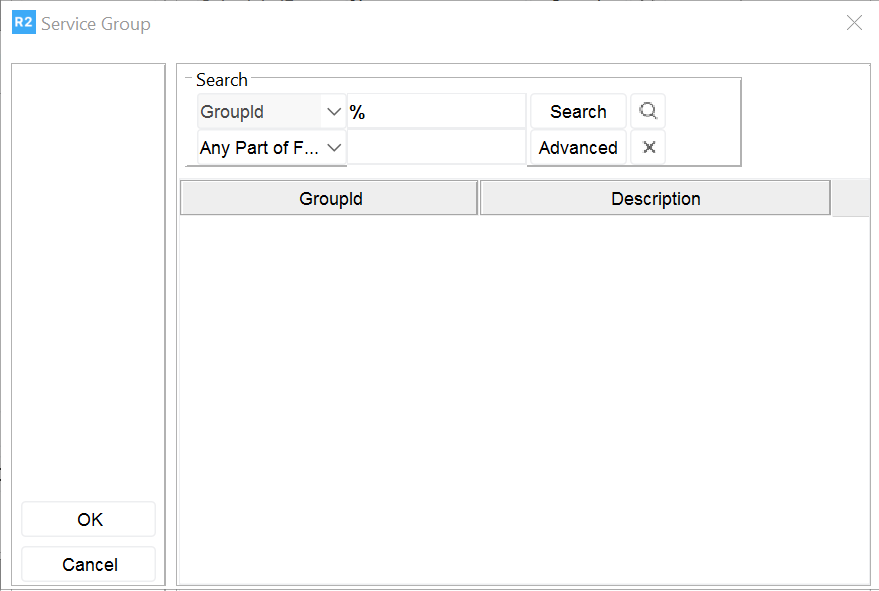Dismiss the dialog with Cancel button
The image size is (879, 591).
89,565
